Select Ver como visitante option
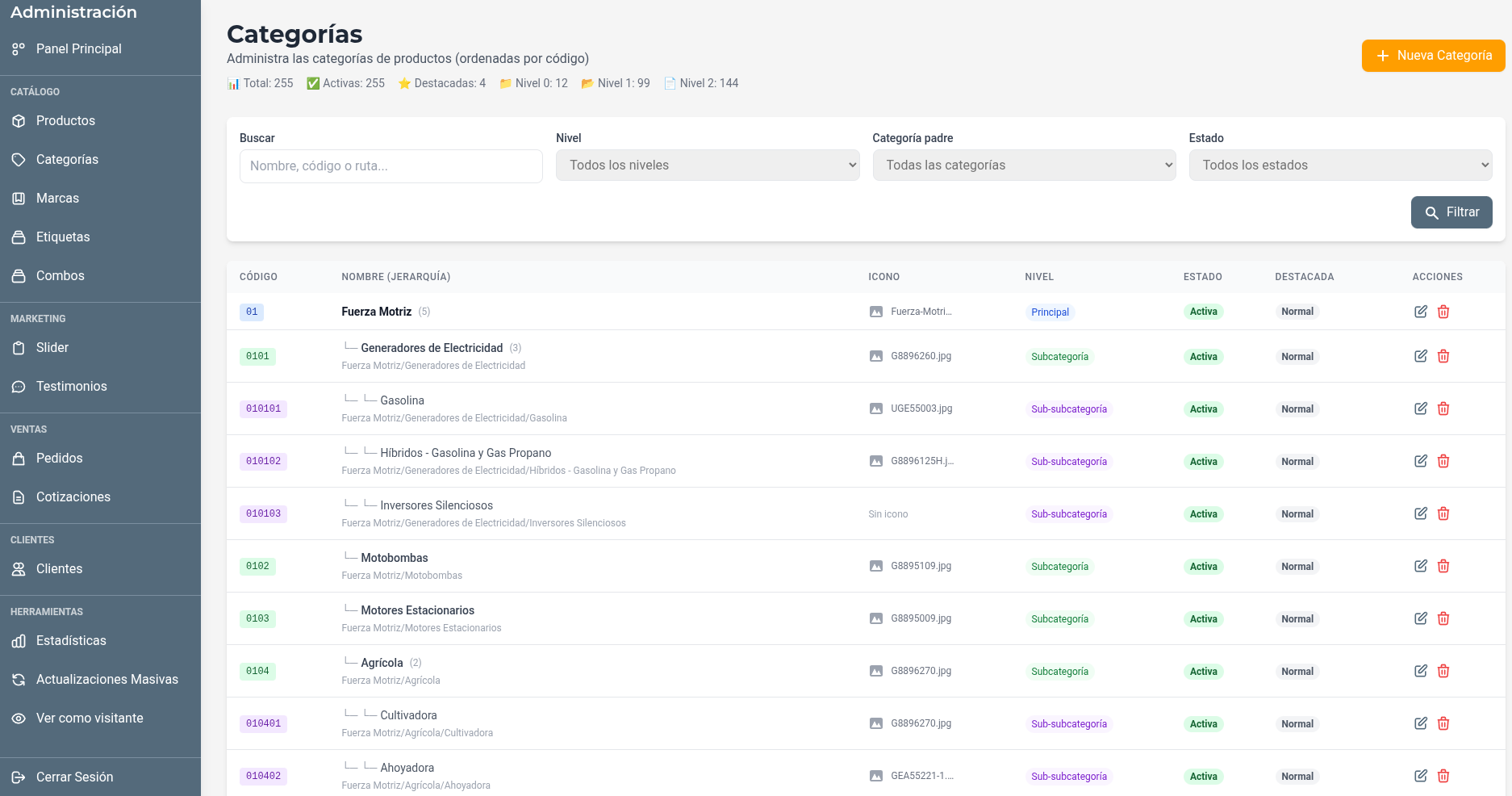This screenshot has width=1512, height=796. 90,718
